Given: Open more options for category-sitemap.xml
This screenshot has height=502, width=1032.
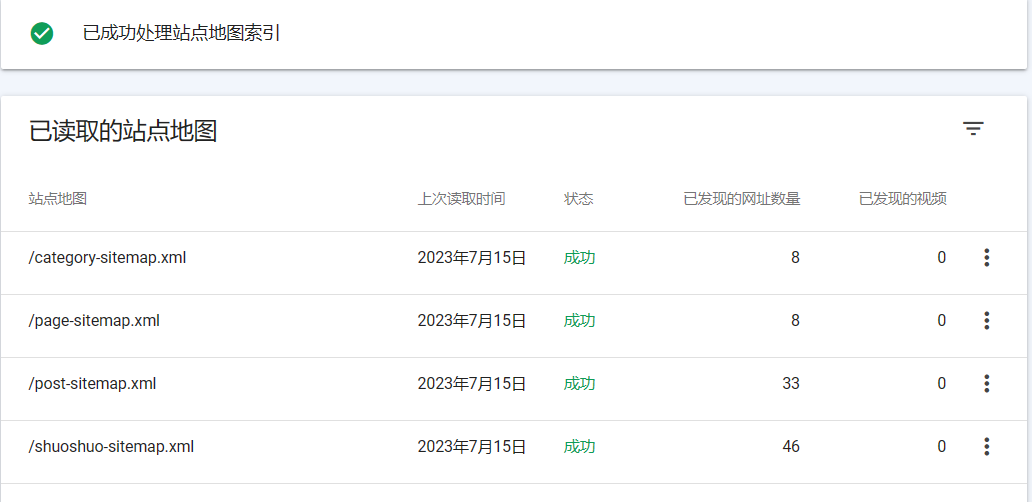Looking at the screenshot, I should (986, 257).
